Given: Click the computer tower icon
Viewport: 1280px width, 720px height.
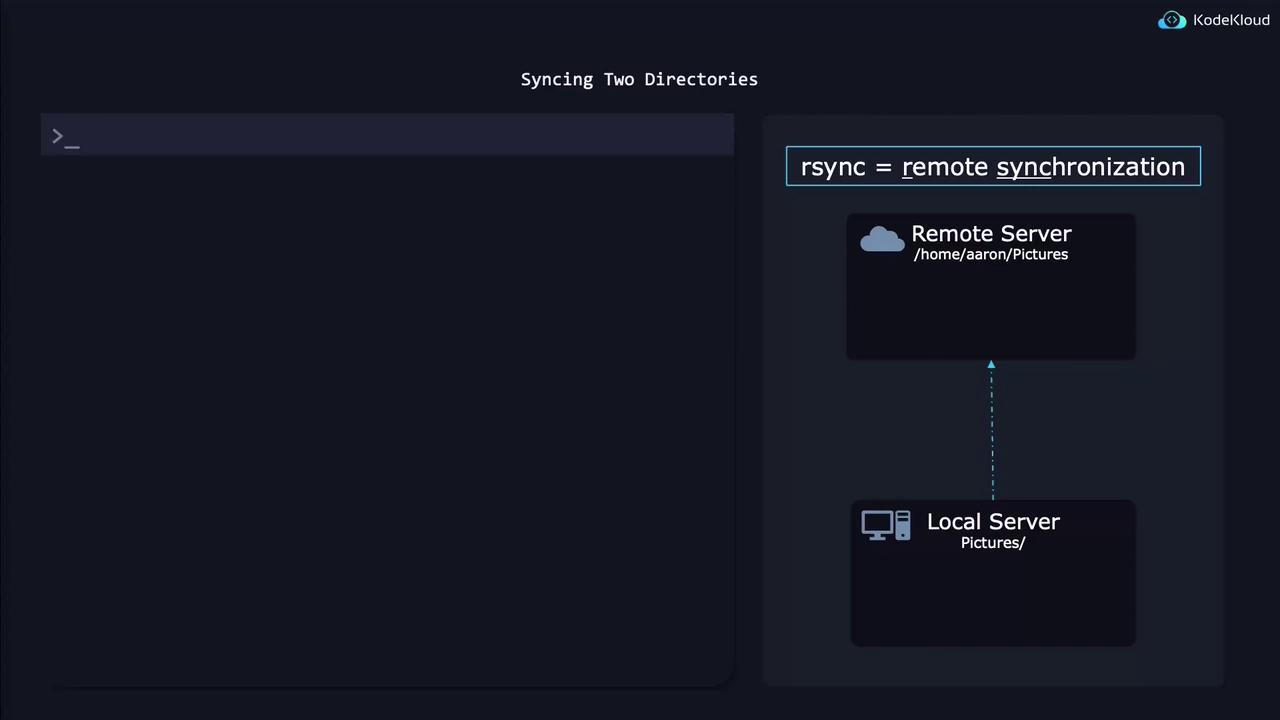Looking at the screenshot, I should (903, 525).
